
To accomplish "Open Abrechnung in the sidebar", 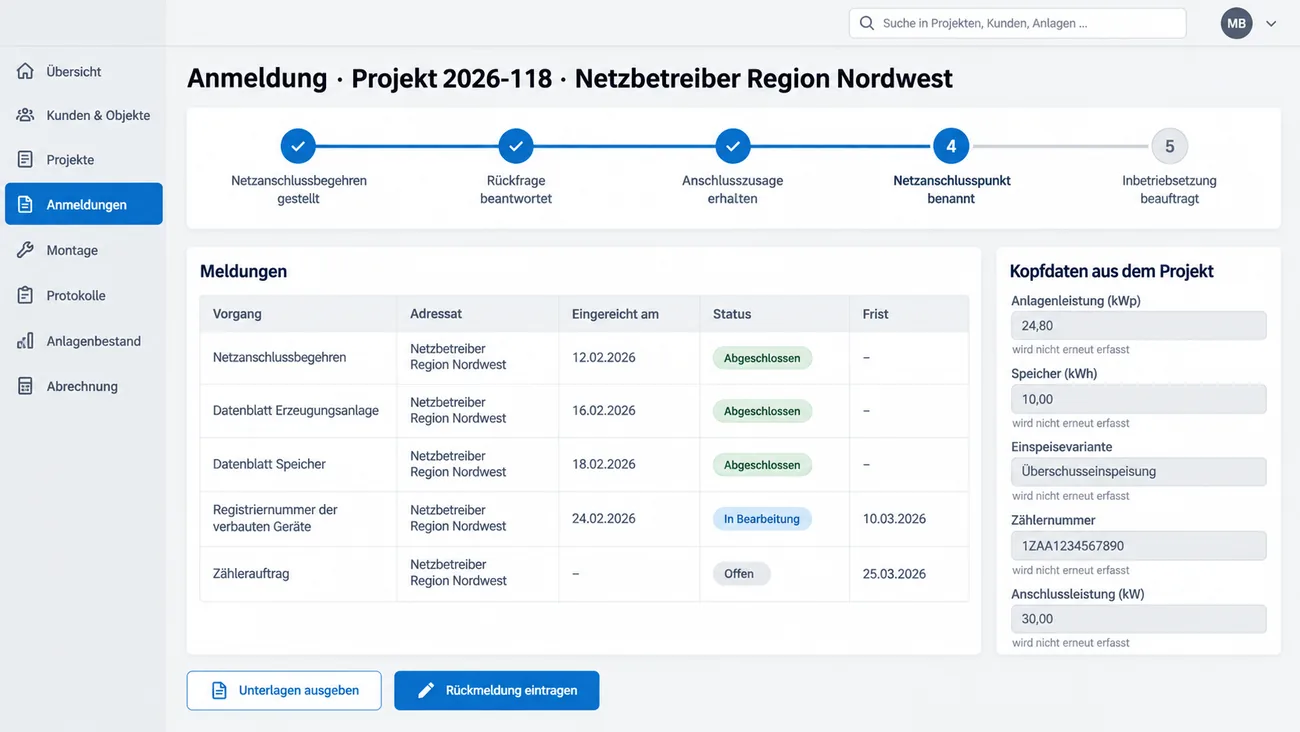I will [84, 386].
